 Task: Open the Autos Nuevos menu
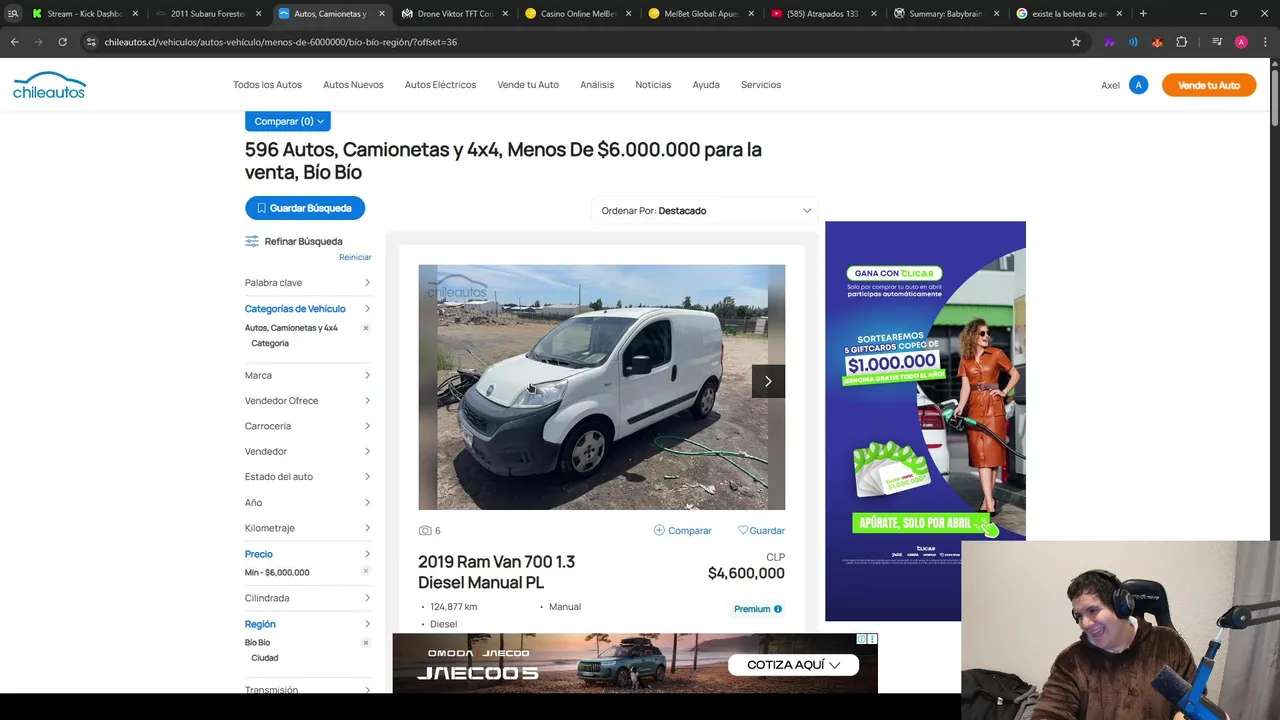click(353, 85)
